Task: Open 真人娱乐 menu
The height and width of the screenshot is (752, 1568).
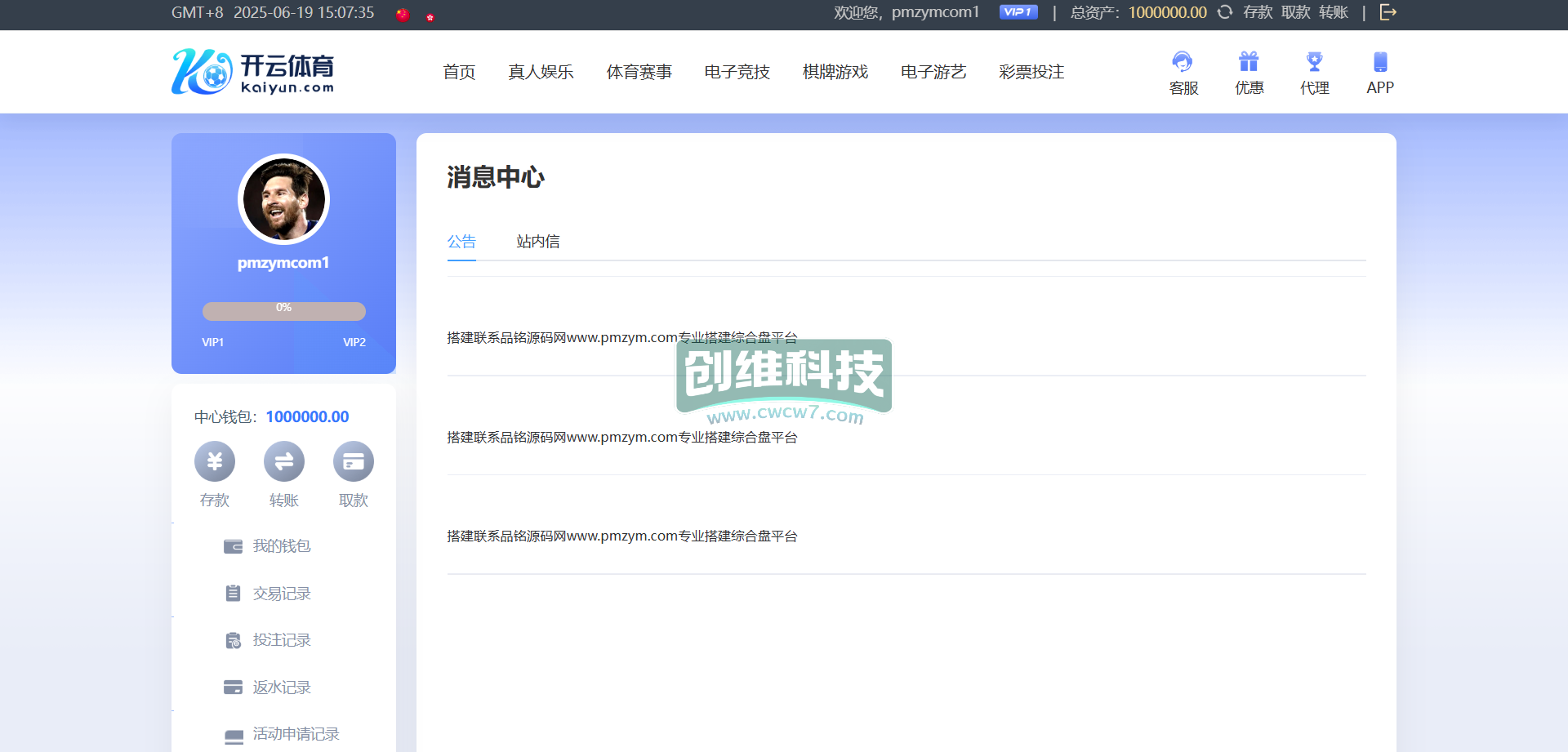Action: point(541,72)
